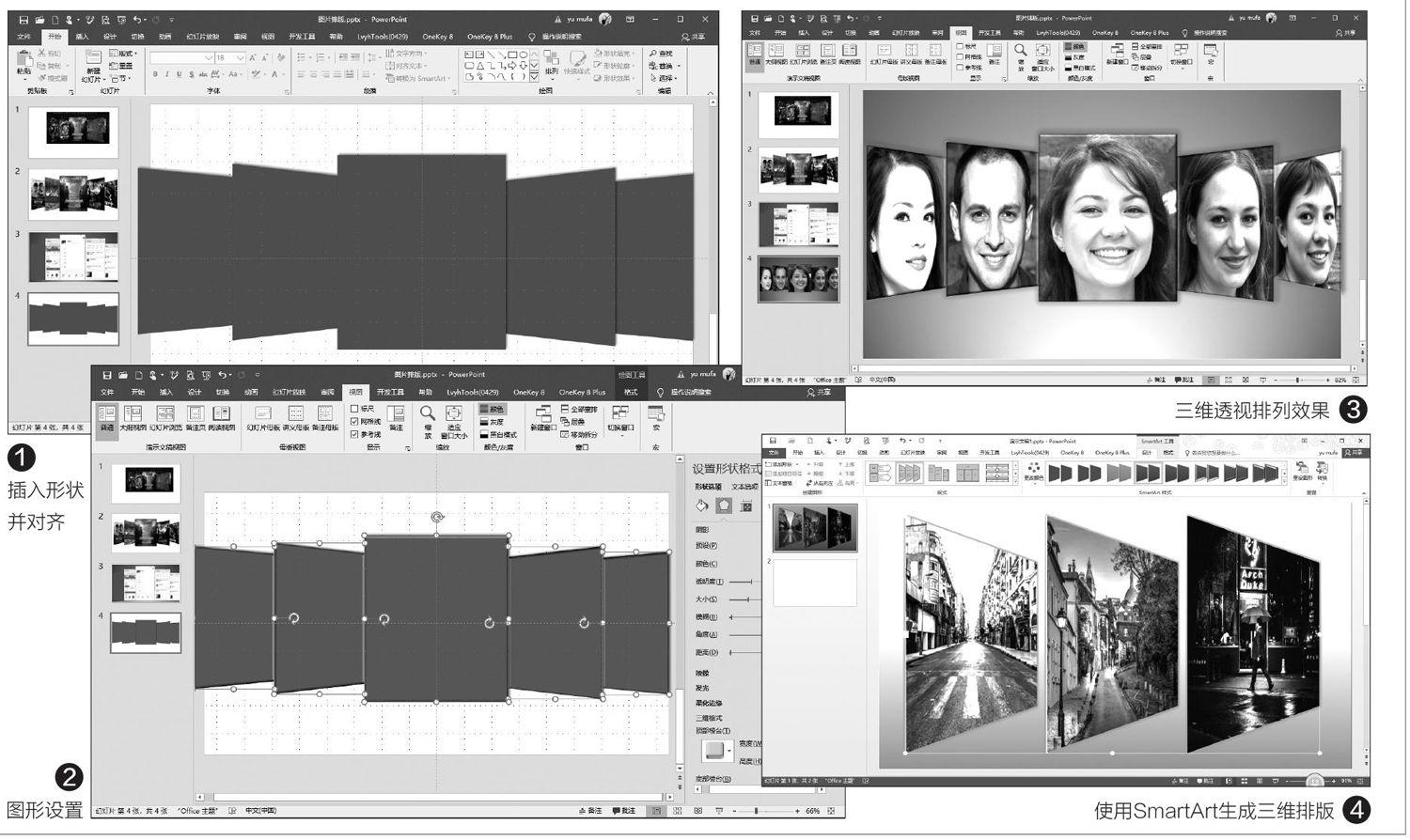Select Fill & Line bucket icon in Format Shape pane
Image resolution: width=1410 pixels, height=840 pixels.
pyautogui.click(x=702, y=506)
